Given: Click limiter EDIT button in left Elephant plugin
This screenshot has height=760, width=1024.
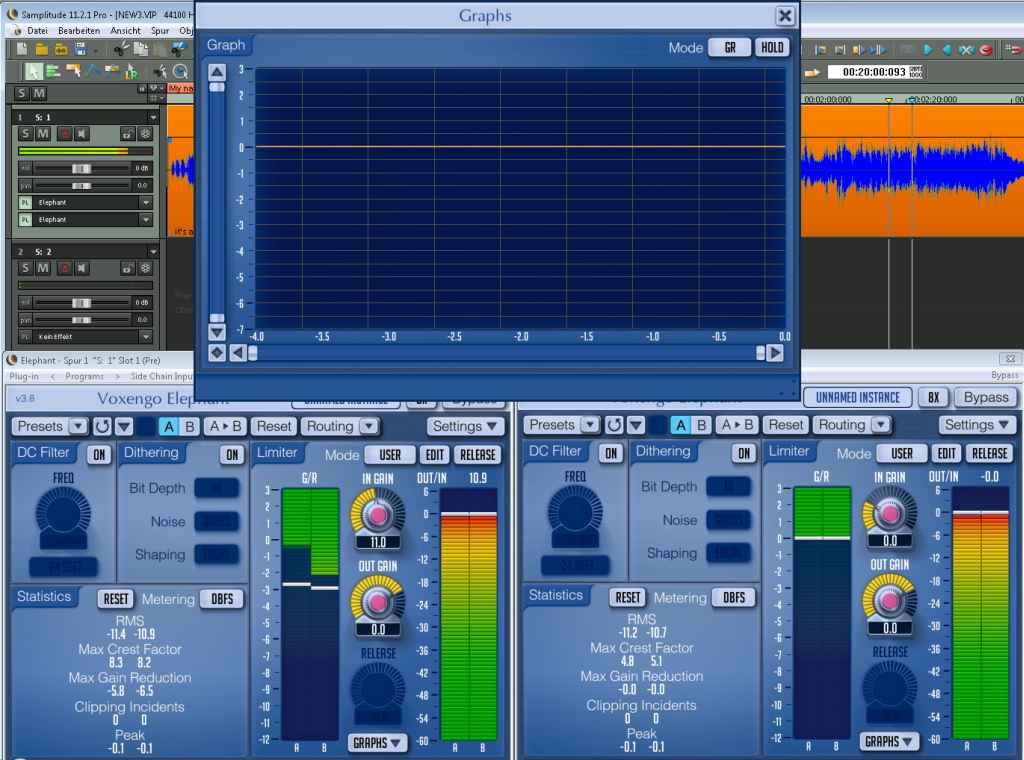Looking at the screenshot, I should pos(434,454).
